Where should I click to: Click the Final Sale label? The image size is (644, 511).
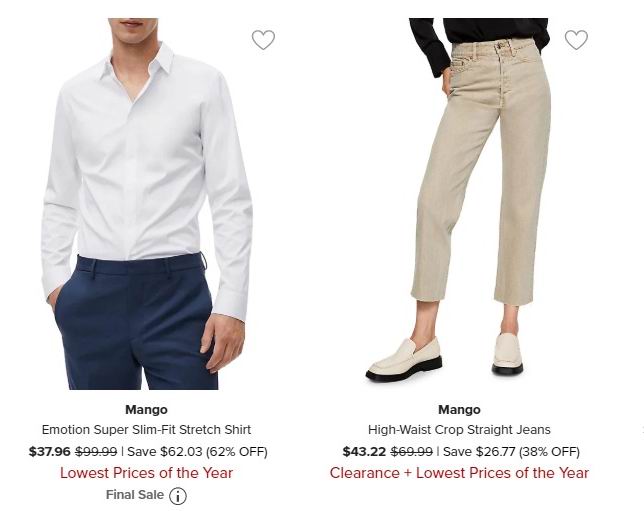click(135, 495)
